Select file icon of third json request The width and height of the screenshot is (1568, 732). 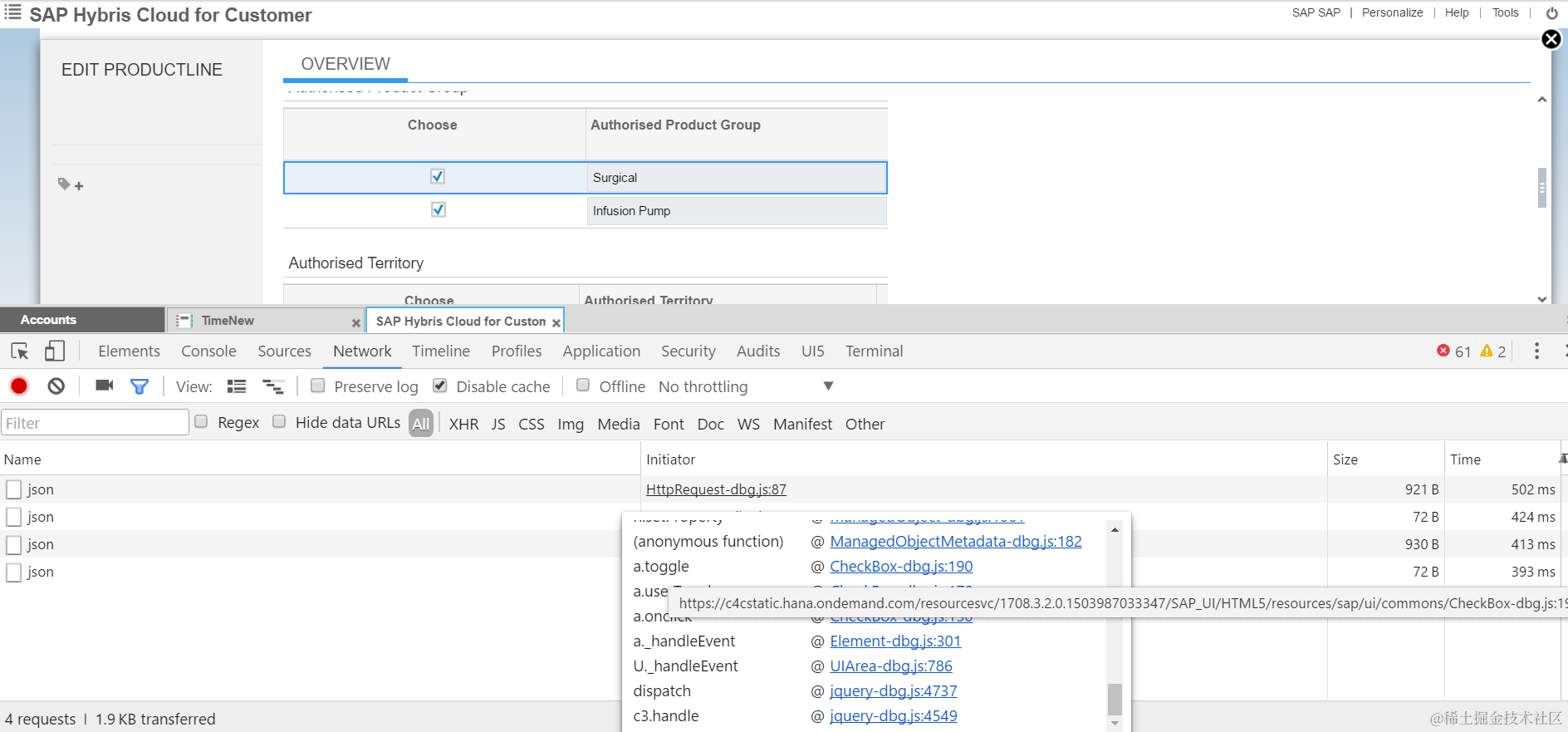click(x=13, y=544)
